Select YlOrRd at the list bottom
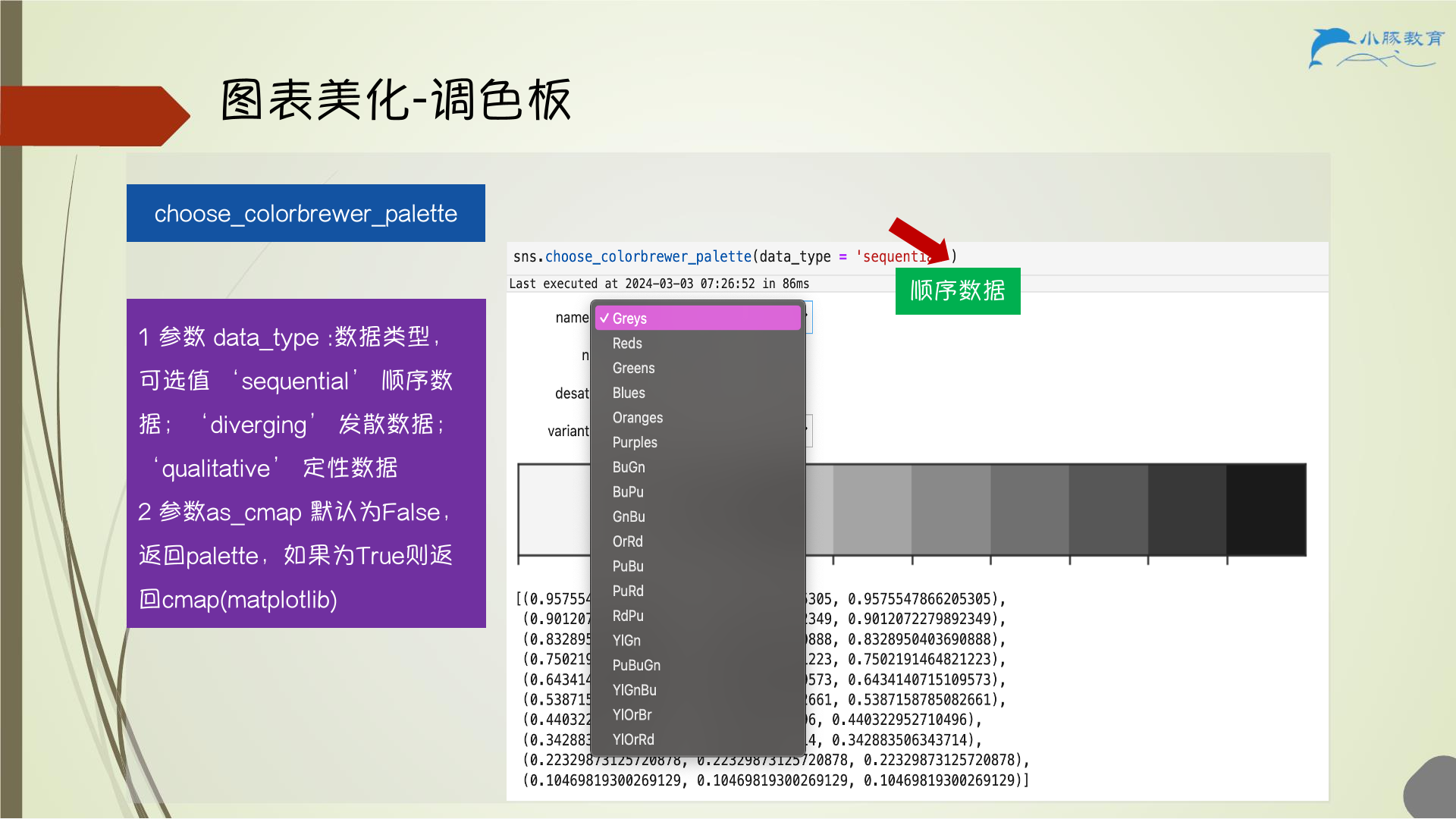This screenshot has height=819, width=1456. point(698,740)
